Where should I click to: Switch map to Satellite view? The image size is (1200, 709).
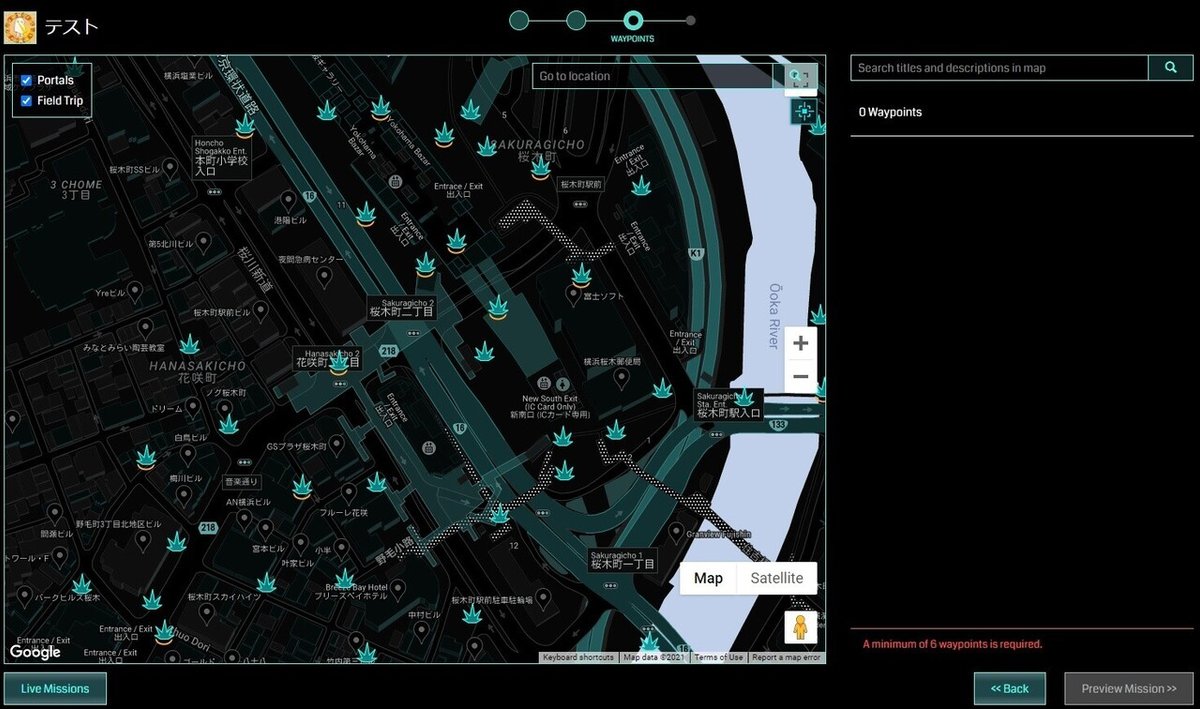777,578
